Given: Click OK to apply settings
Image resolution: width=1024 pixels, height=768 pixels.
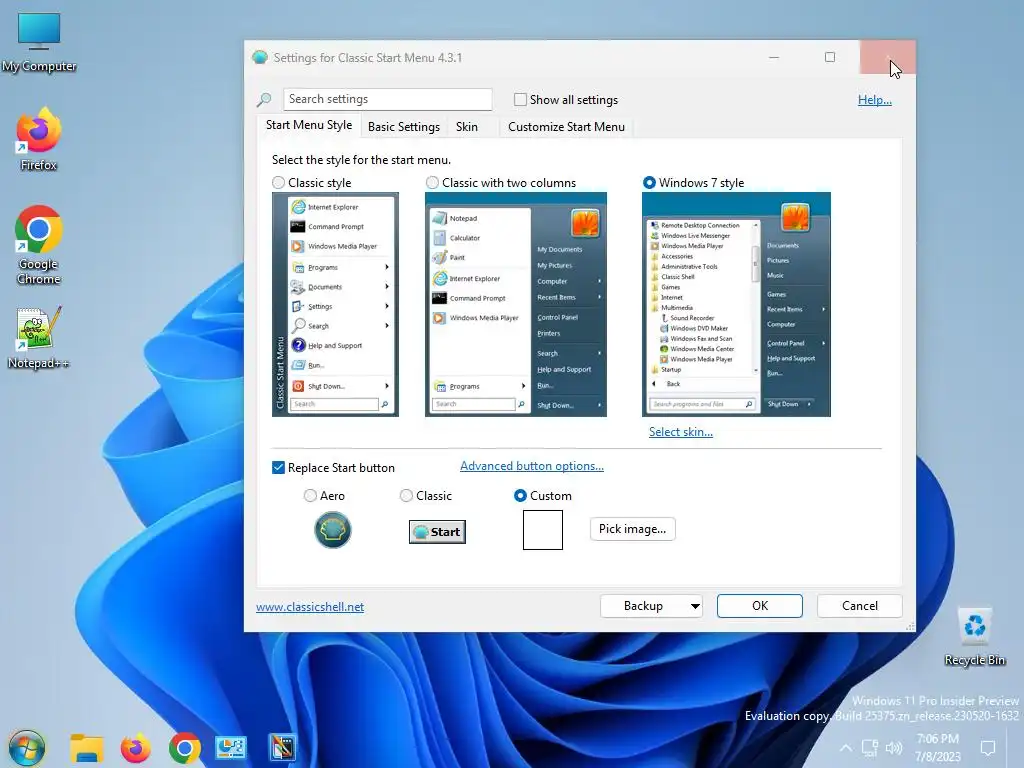Looking at the screenshot, I should 760,606.
